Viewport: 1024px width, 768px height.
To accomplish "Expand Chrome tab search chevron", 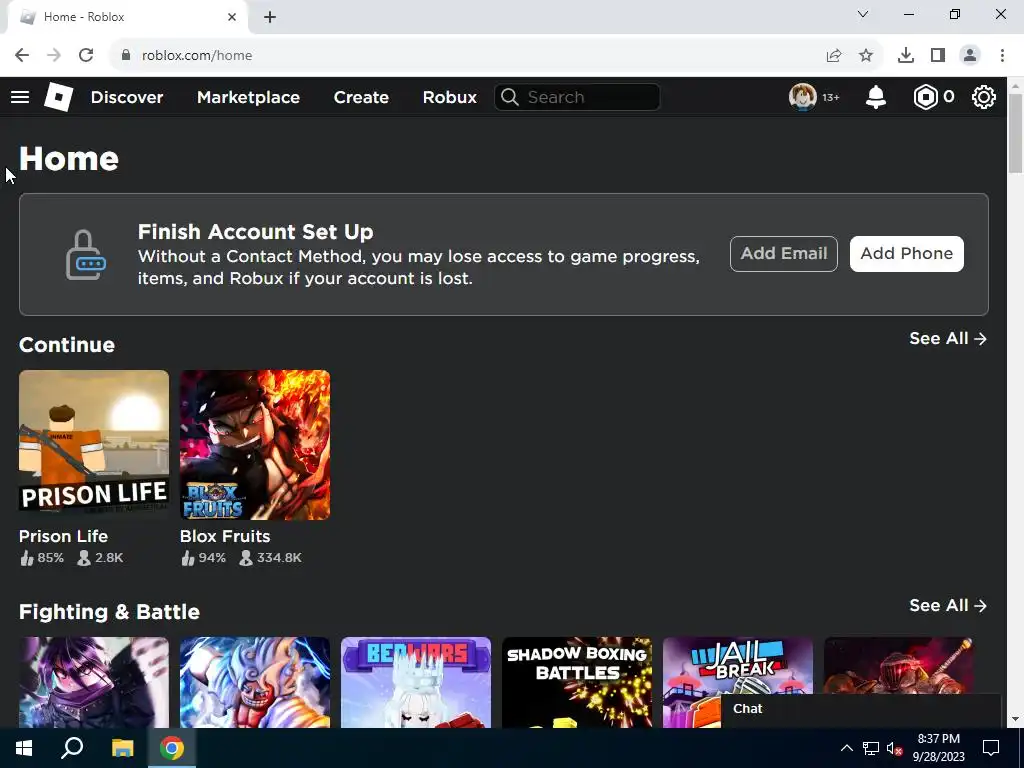I will click(863, 14).
